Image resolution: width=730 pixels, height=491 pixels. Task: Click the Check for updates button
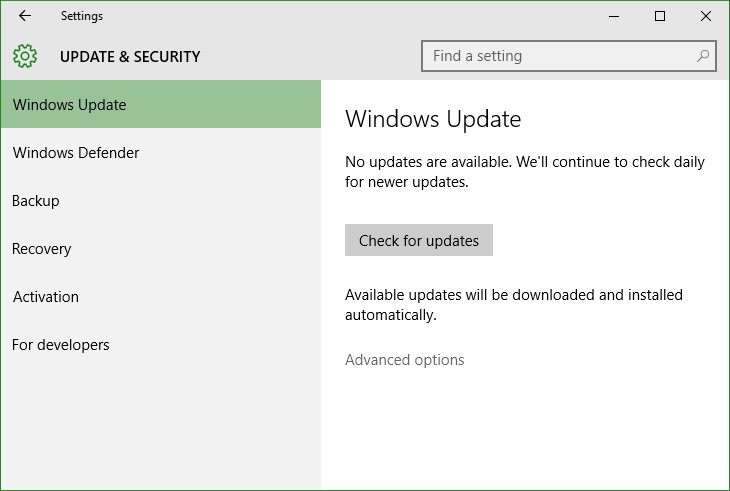[419, 240]
